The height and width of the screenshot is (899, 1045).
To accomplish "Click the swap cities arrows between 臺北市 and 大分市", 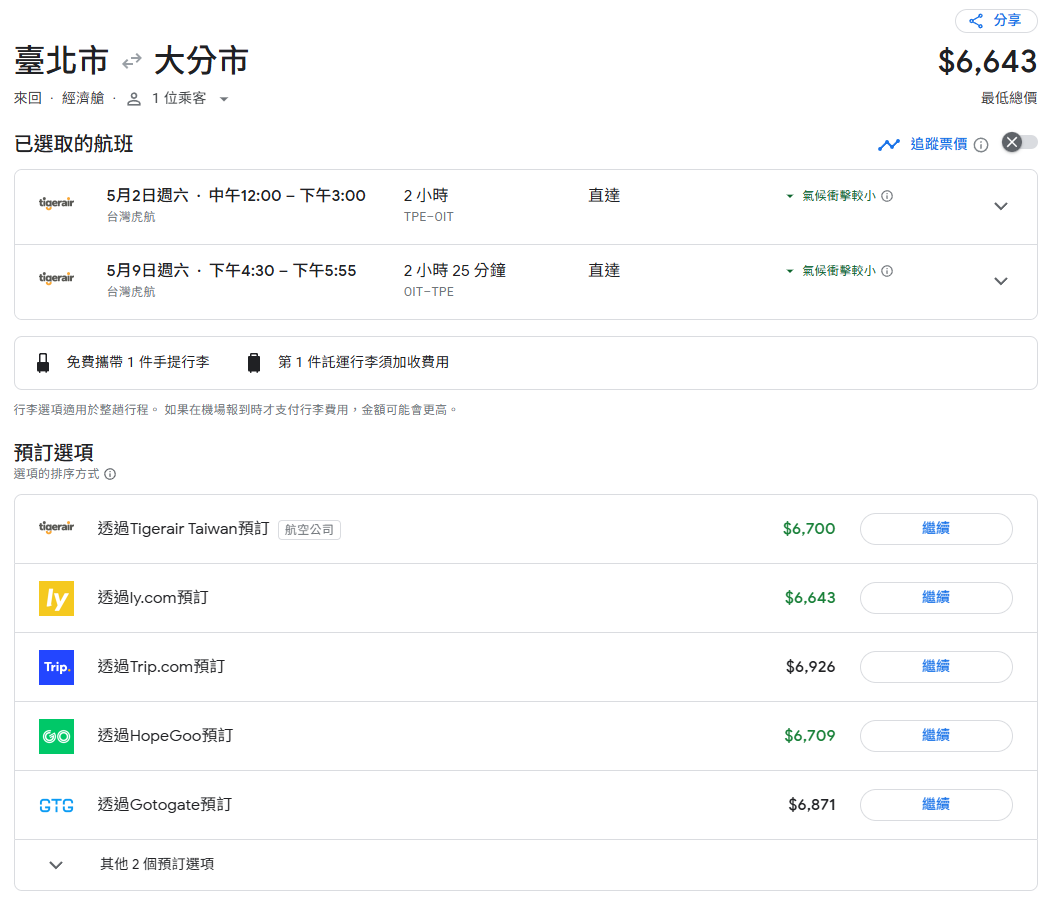I will pos(131,61).
